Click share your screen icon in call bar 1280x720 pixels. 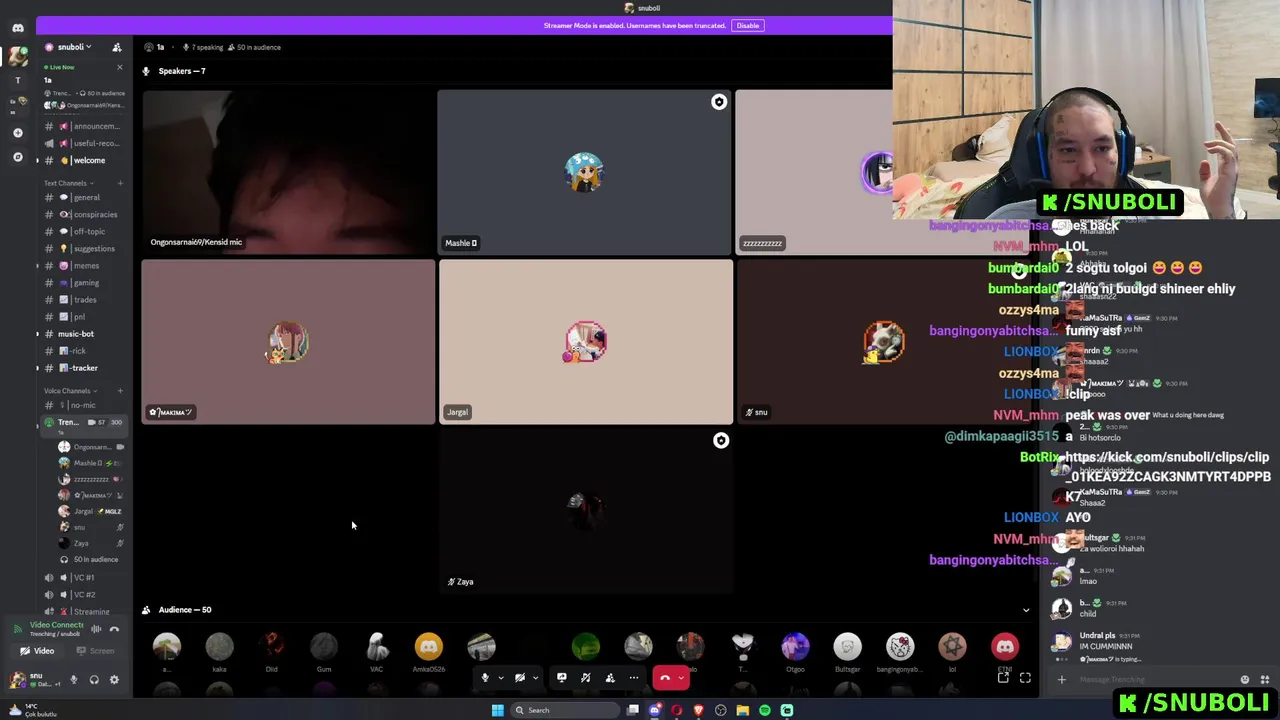(x=561, y=678)
